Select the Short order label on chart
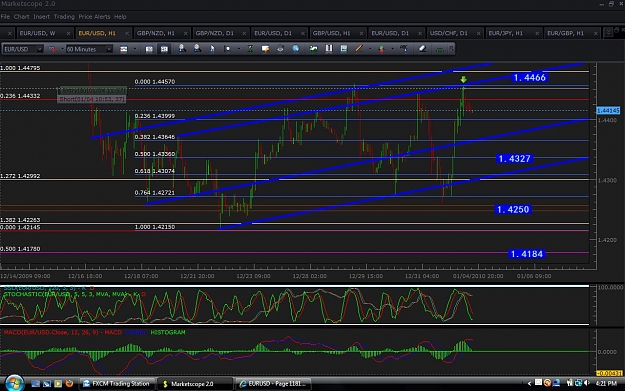This screenshot has width=625, height=391. tap(92, 99)
